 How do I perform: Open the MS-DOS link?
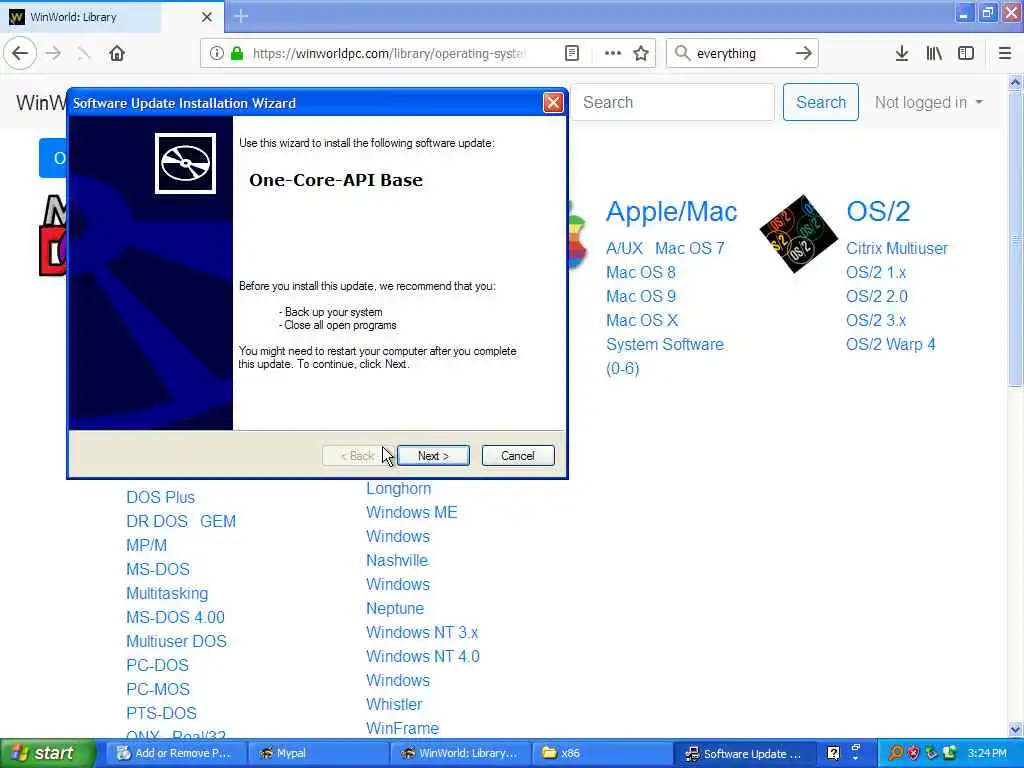click(157, 569)
